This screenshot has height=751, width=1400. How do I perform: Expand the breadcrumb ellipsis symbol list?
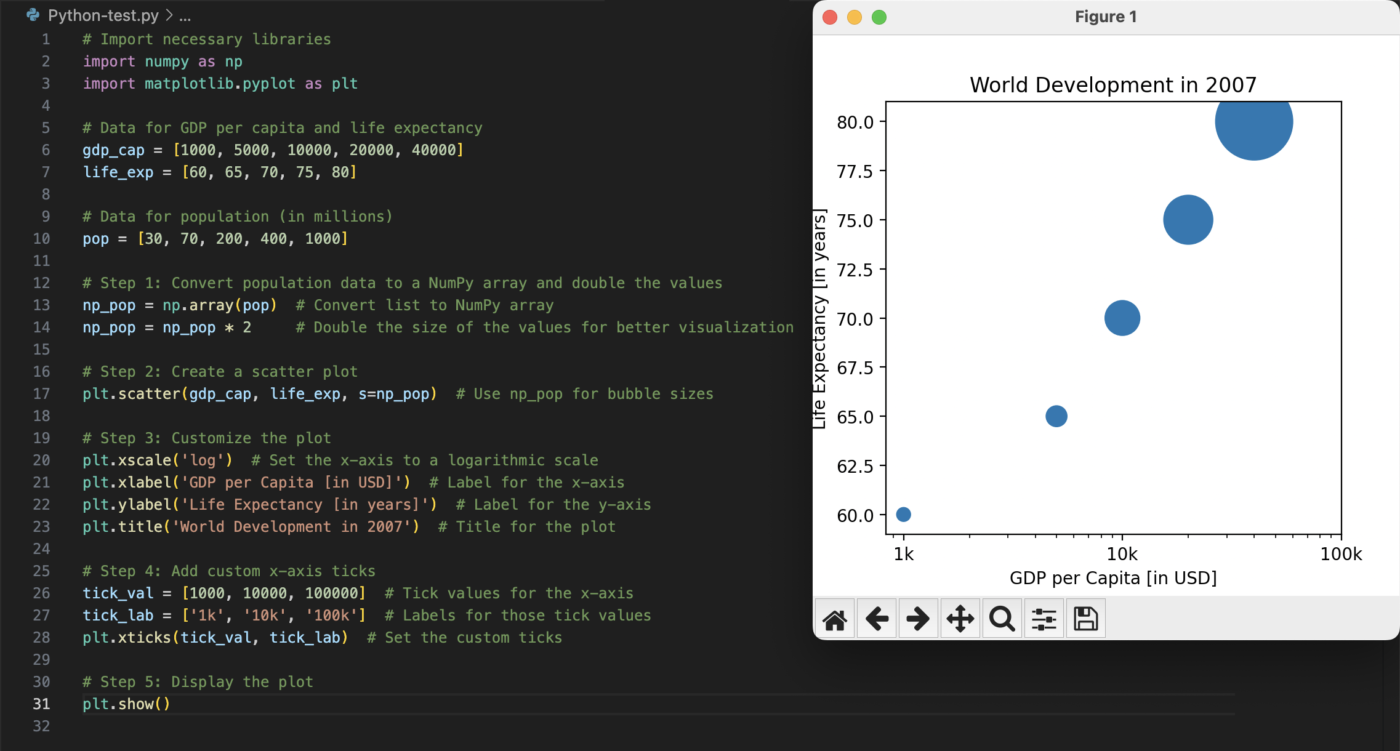[x=184, y=16]
